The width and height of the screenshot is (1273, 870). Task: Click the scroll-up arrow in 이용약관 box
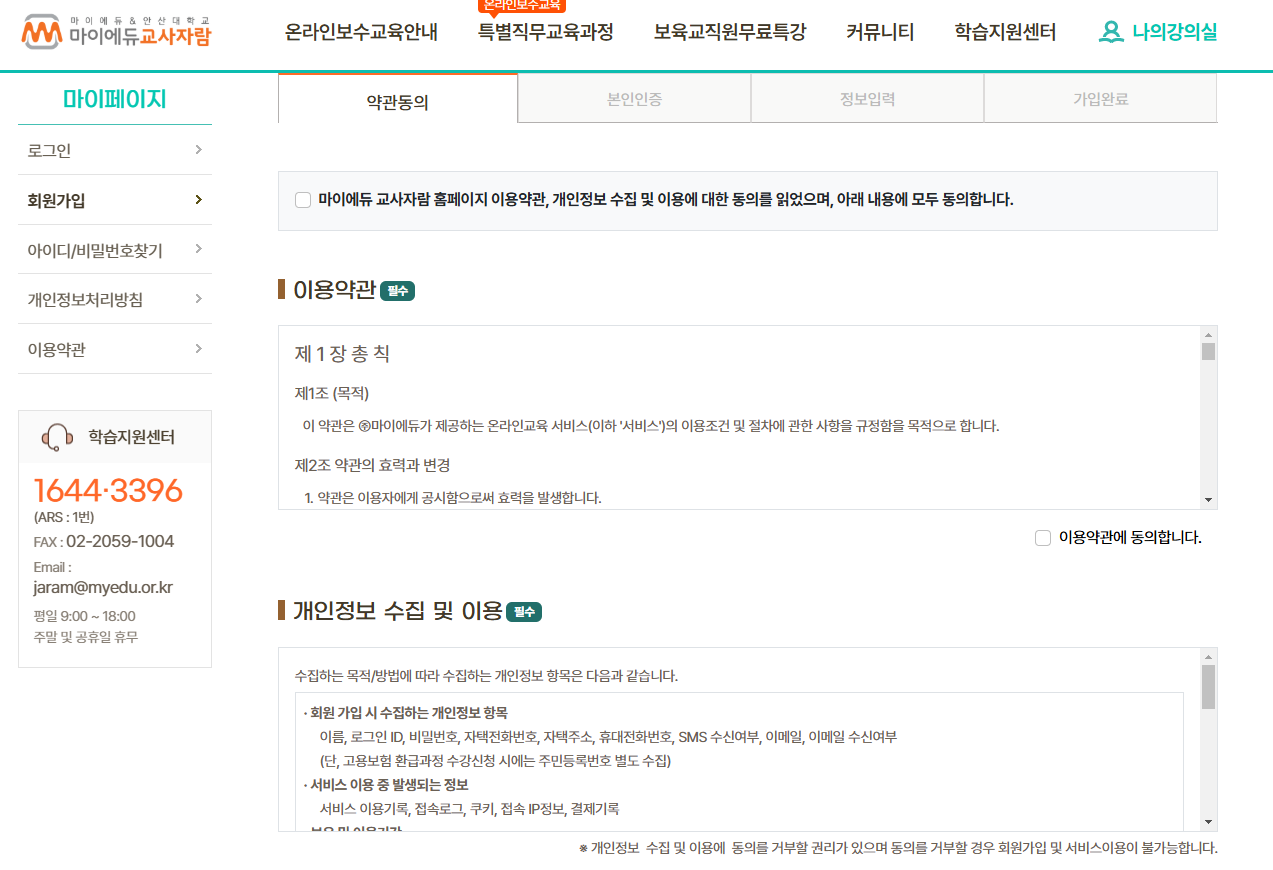point(1208,334)
